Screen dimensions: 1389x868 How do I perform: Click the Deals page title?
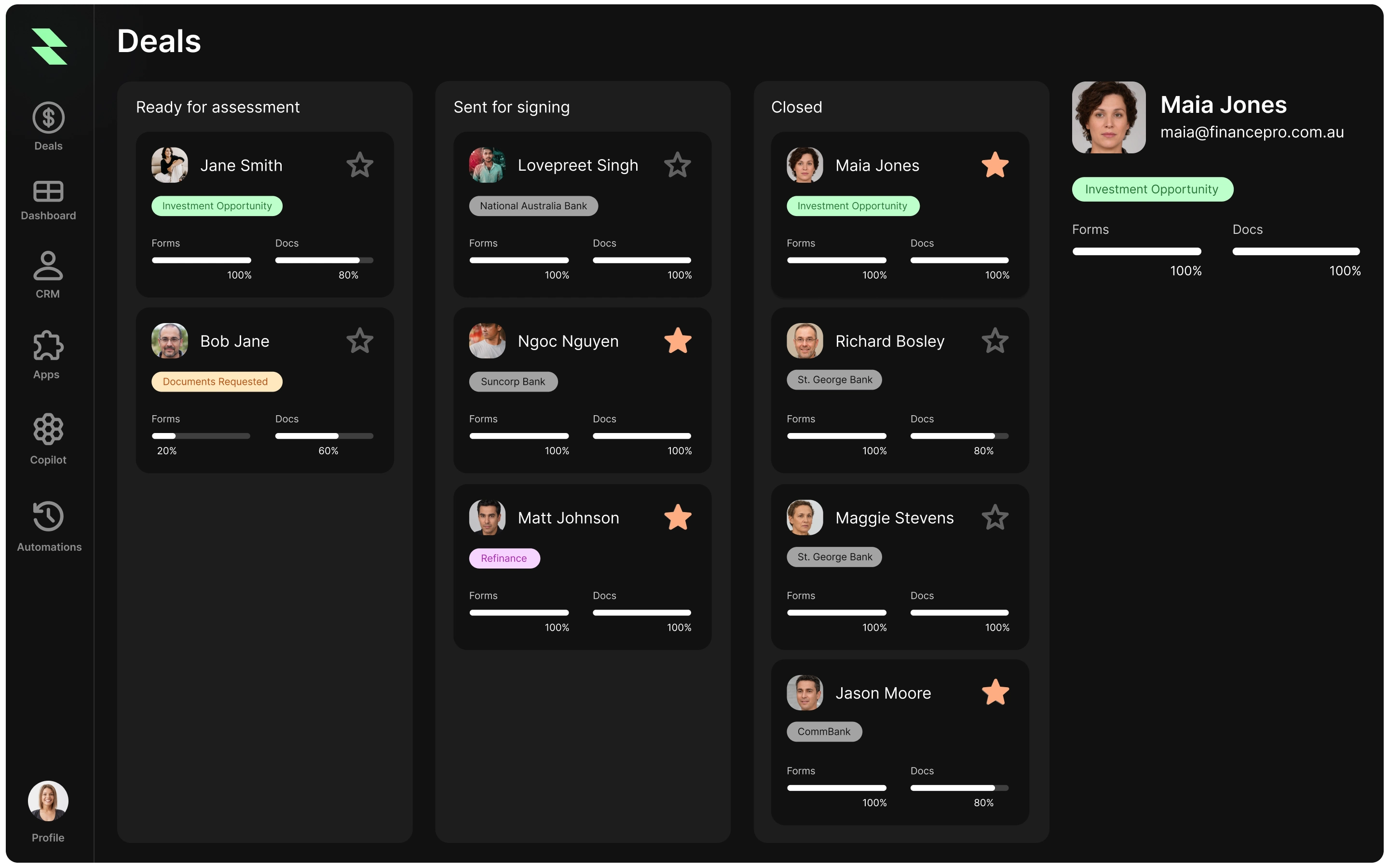[159, 41]
